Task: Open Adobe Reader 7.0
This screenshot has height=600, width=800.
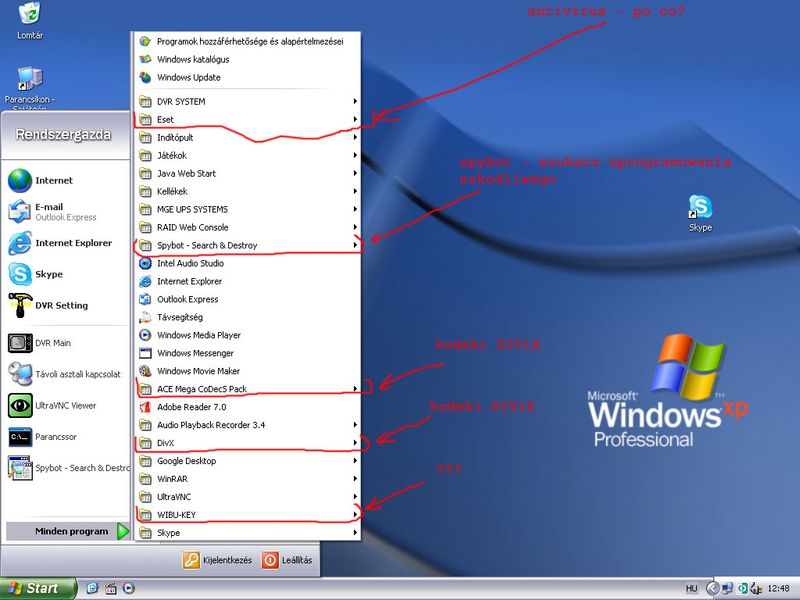Action: point(247,407)
